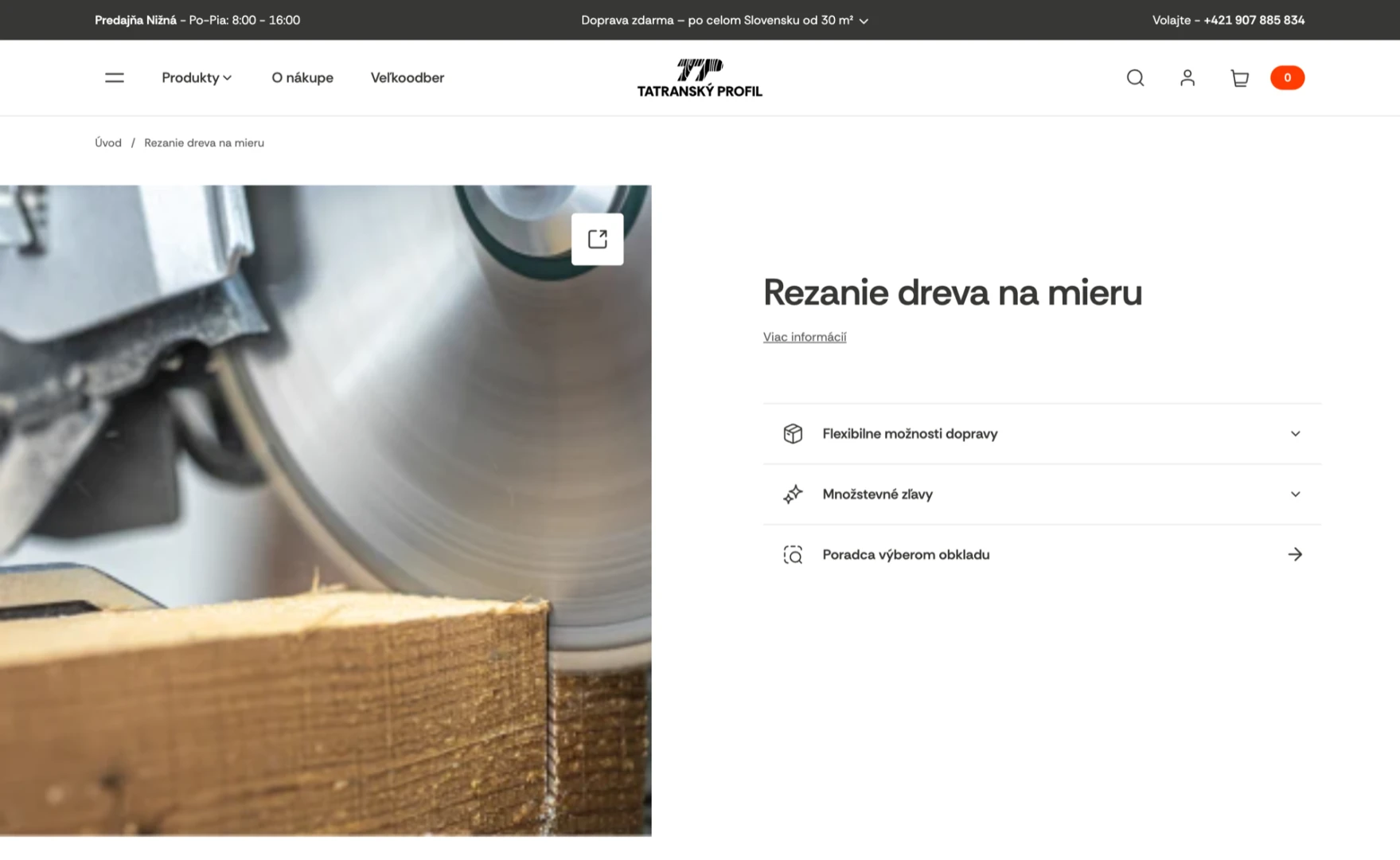Image resolution: width=1400 pixels, height=860 pixels.
Task: Expand the Doprava zdarma top banner
Action: (x=724, y=20)
